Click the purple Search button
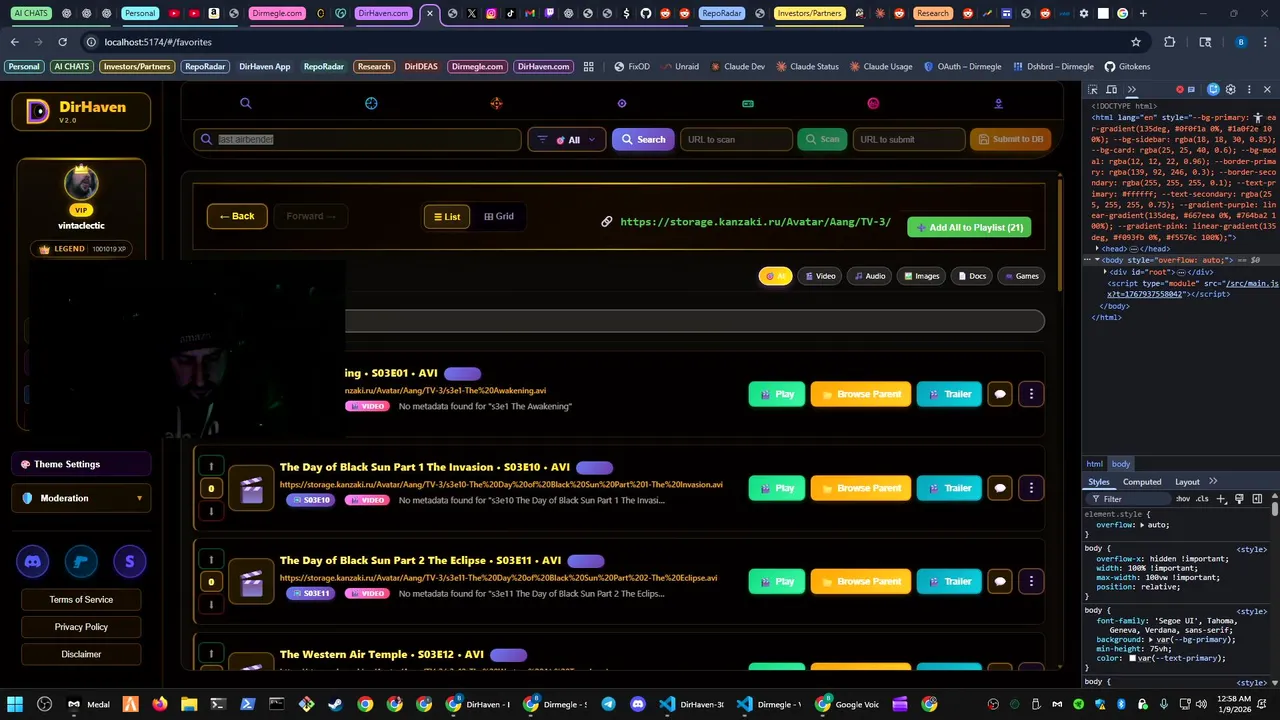The image size is (1280, 720). pyautogui.click(x=643, y=140)
